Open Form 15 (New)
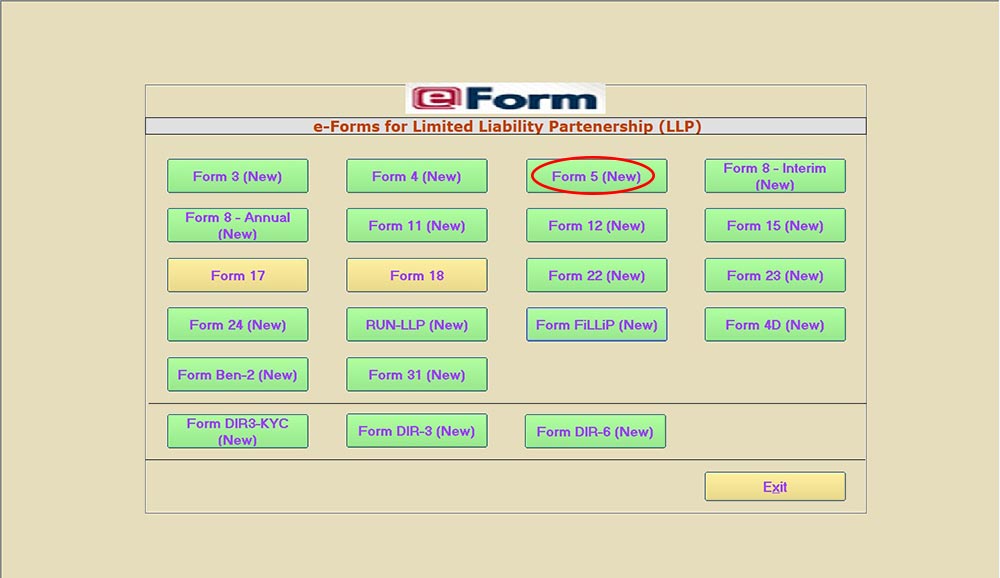The width and height of the screenshot is (1000, 578). click(775, 225)
